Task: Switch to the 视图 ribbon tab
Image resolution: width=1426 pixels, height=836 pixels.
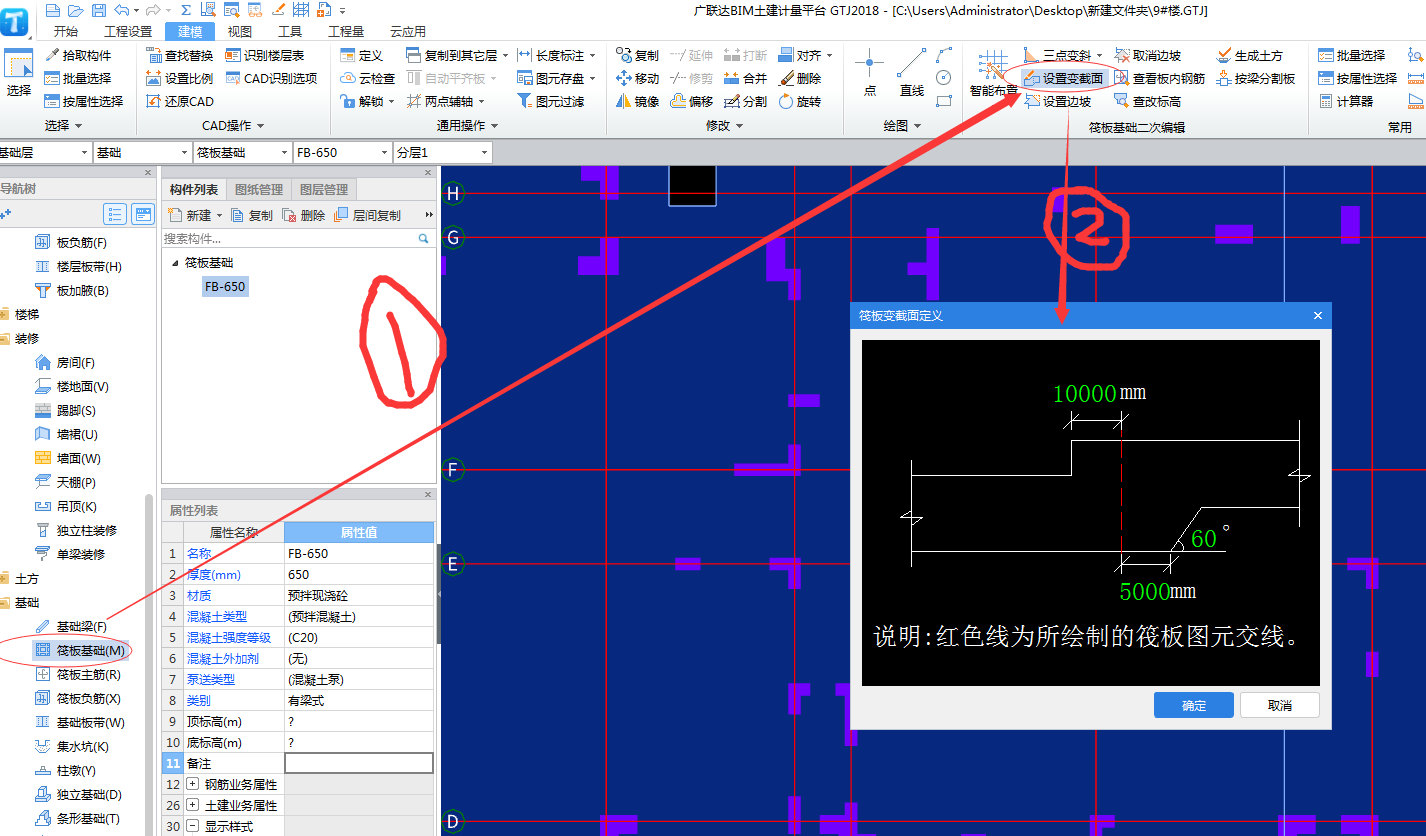Action: pyautogui.click(x=240, y=31)
